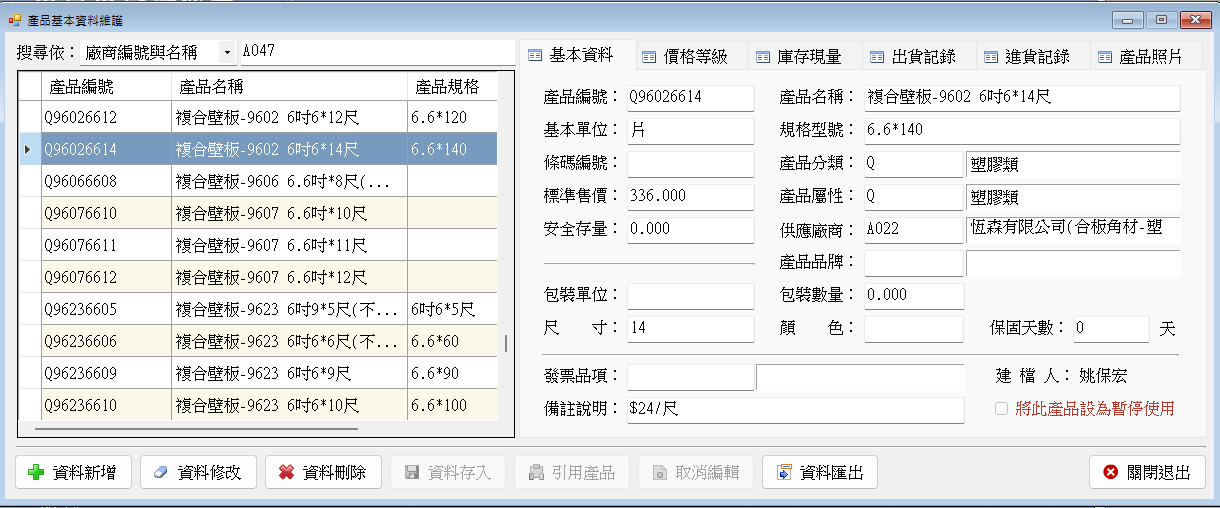Select row Q96236606

coord(258,341)
